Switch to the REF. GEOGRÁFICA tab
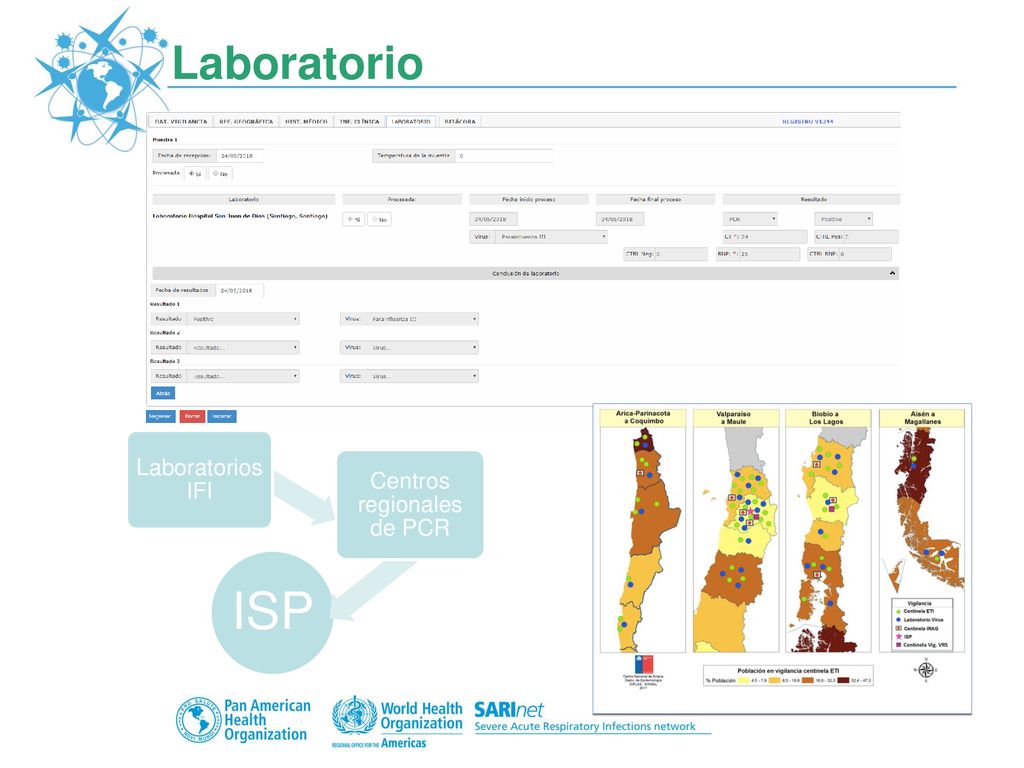The image size is (1024, 768). point(246,121)
